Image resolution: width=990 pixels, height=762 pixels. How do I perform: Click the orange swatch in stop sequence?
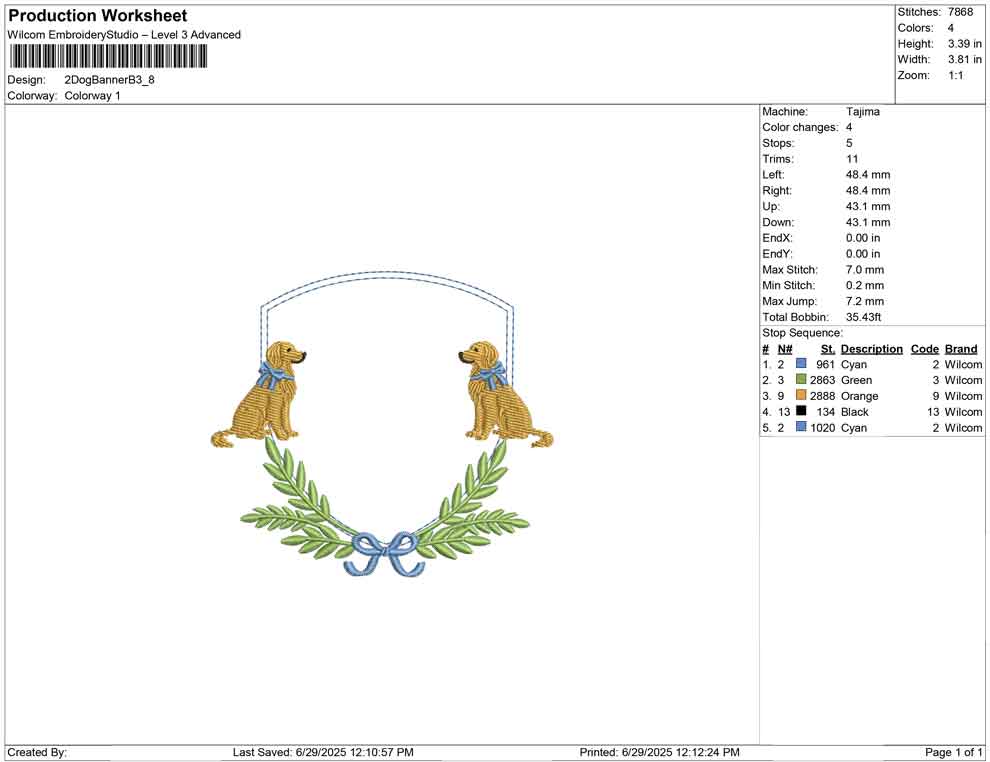(801, 395)
